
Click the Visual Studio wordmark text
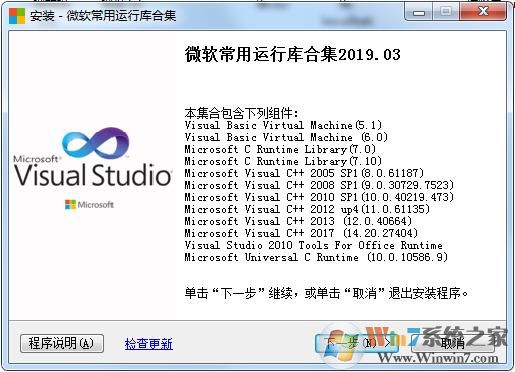pyautogui.click(x=93, y=175)
